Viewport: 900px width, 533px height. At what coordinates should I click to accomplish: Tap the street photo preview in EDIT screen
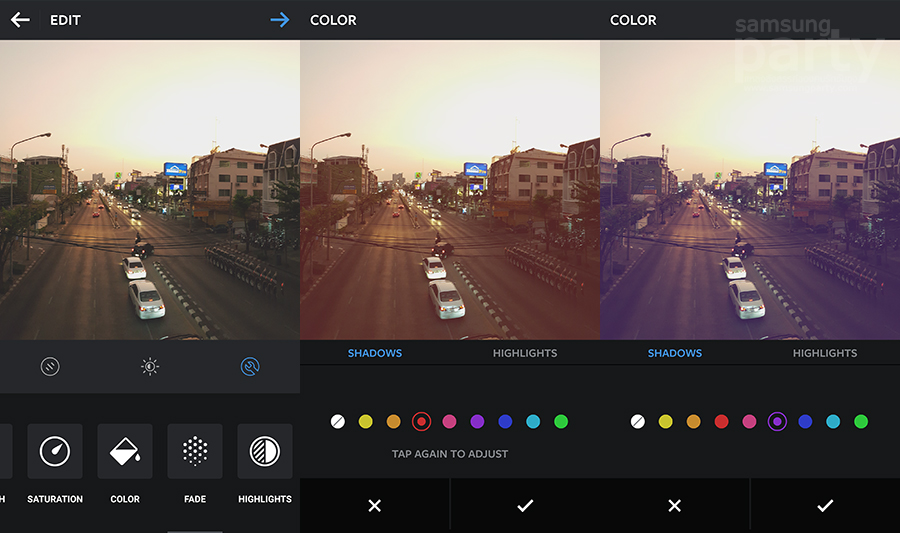(150, 190)
